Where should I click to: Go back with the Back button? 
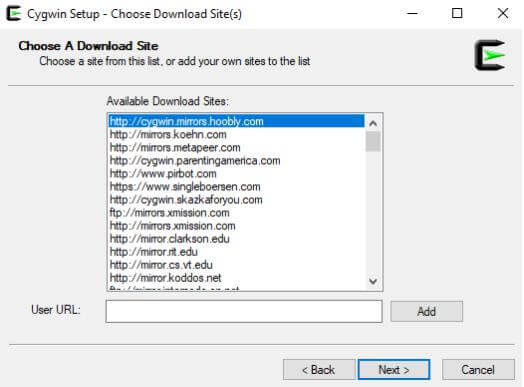pos(319,370)
